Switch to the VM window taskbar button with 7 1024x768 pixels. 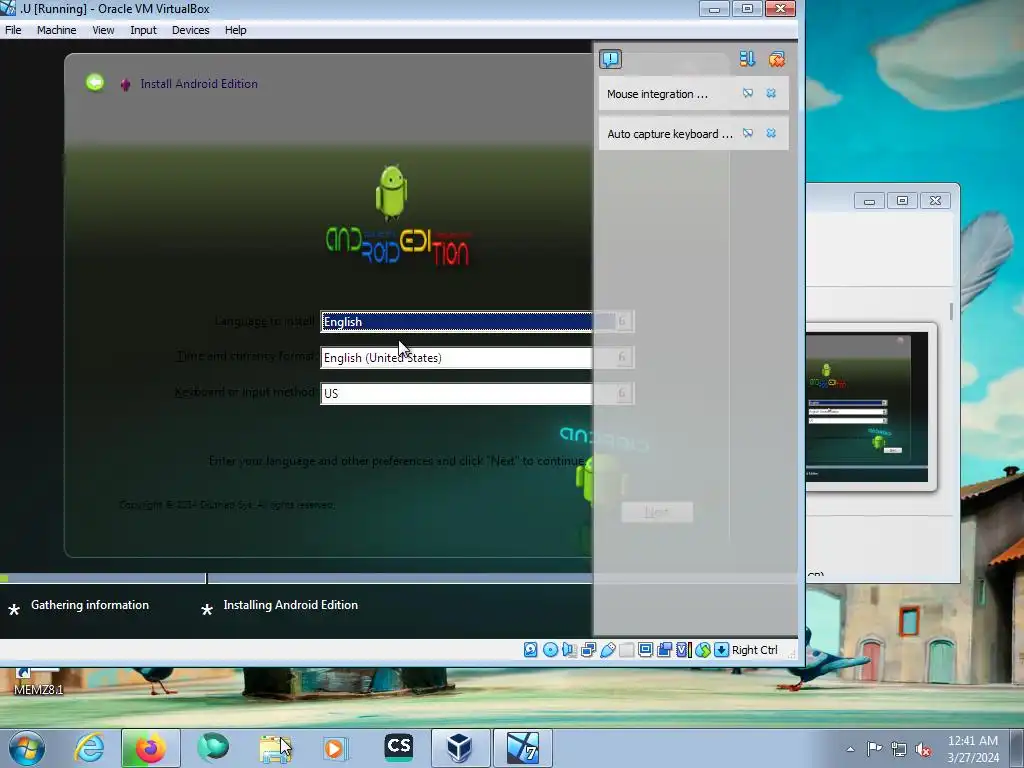[522, 748]
